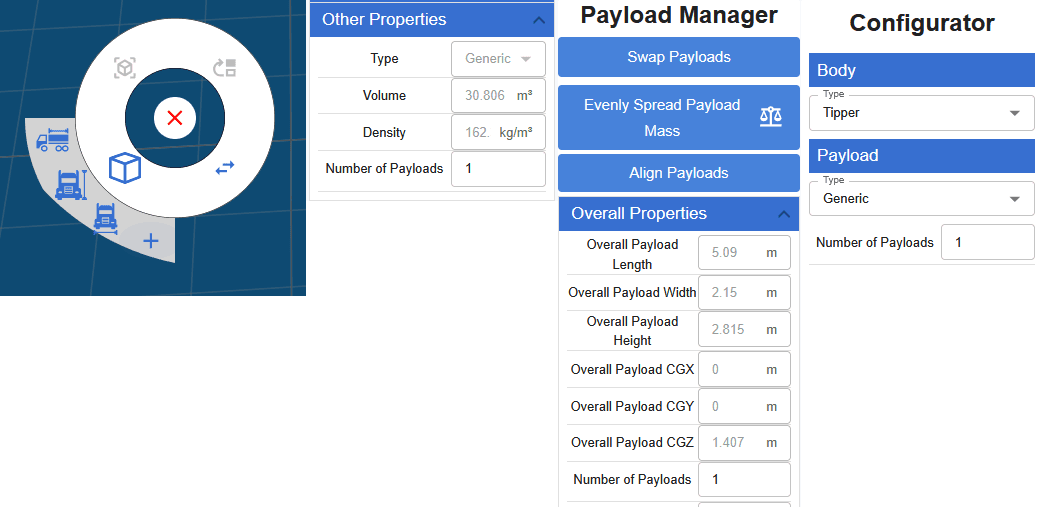The width and height of the screenshot is (1039, 512).
Task: Click the "Density" label
Action: tap(384, 132)
